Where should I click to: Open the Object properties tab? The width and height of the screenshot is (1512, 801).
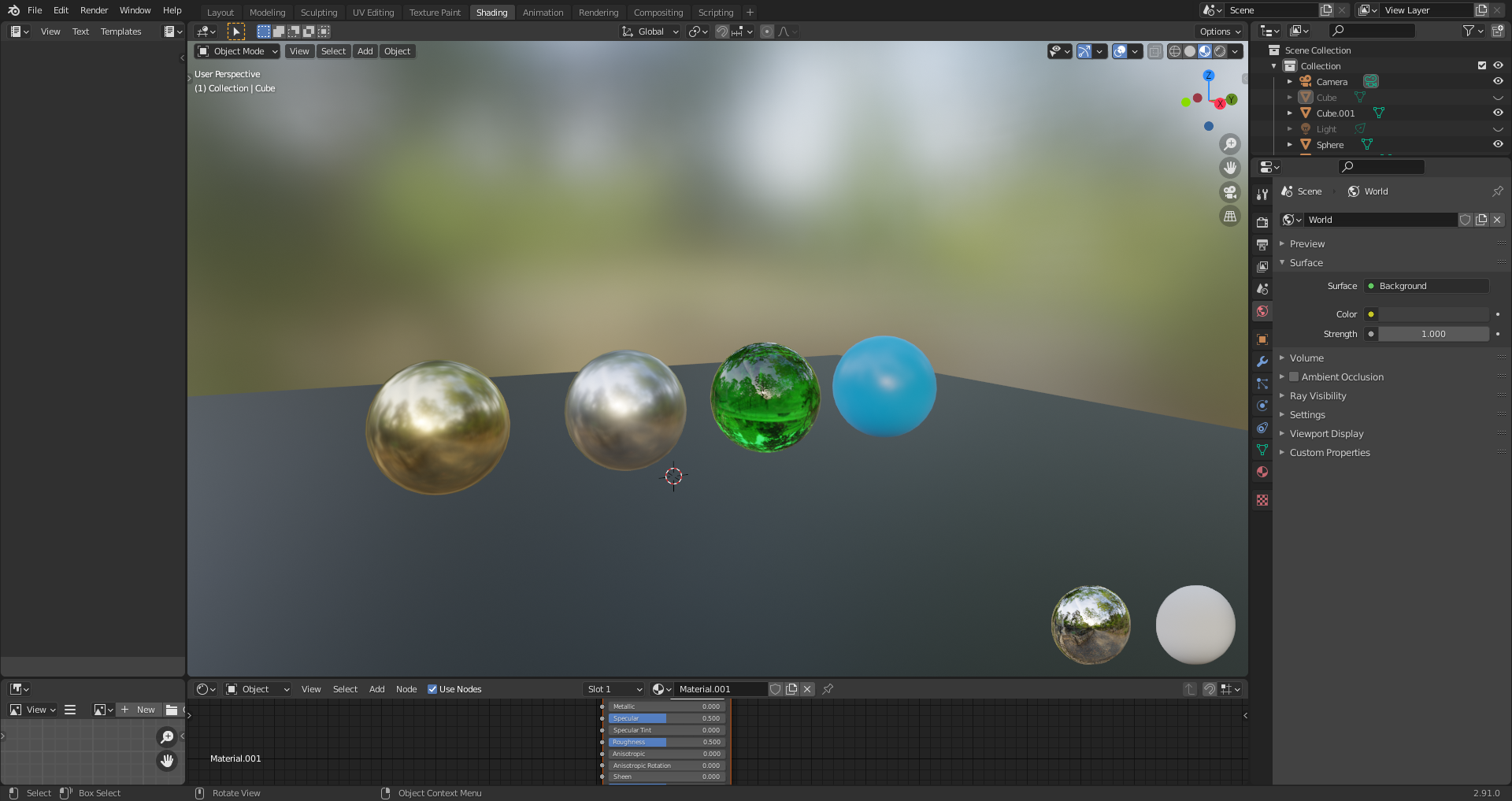[1262, 339]
